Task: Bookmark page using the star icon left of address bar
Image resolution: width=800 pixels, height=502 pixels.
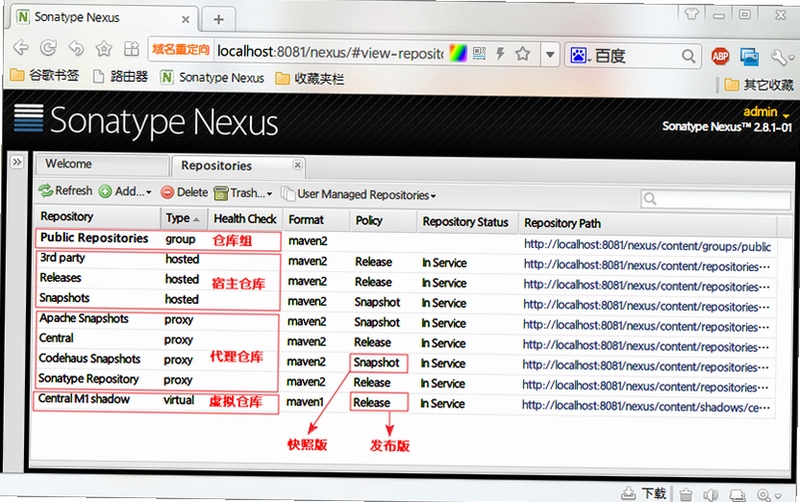Action: pos(104,49)
